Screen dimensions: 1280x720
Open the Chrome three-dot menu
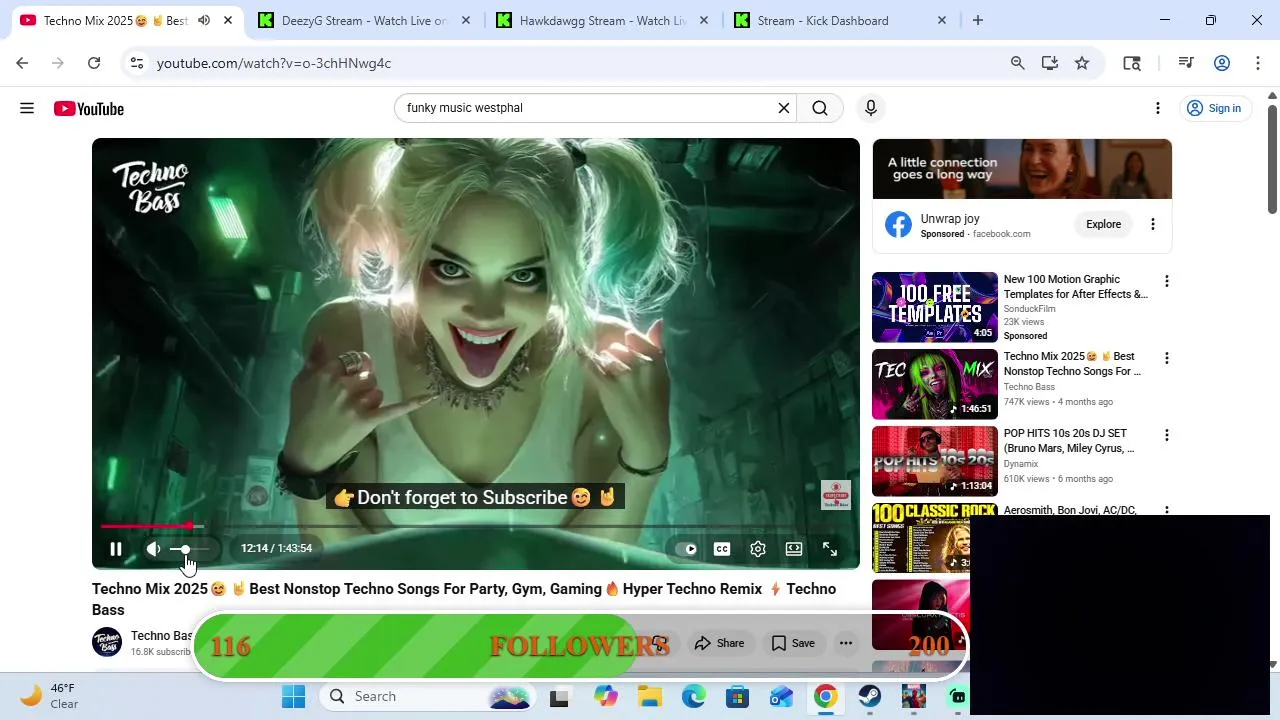pyautogui.click(x=1258, y=63)
